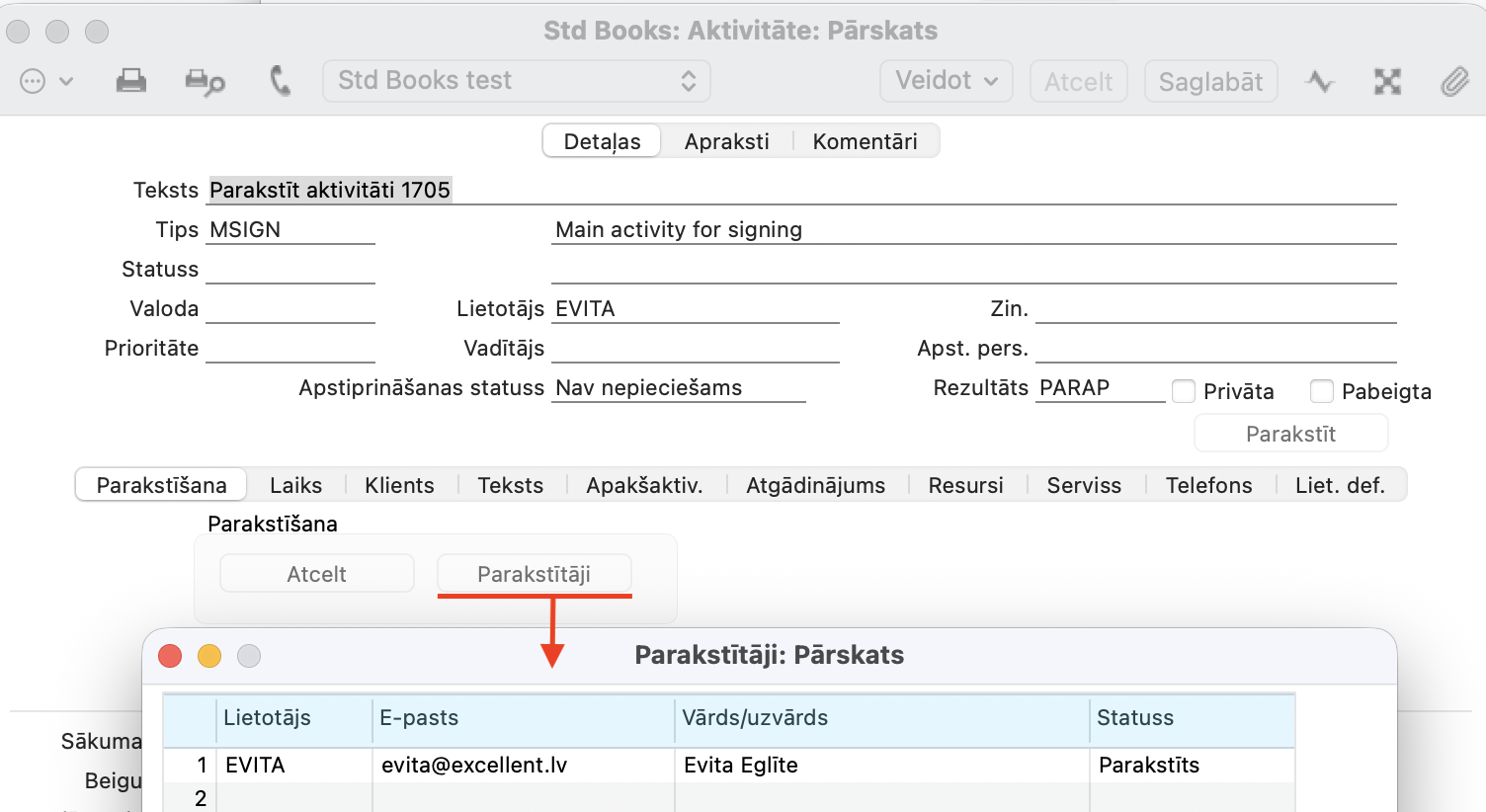Viewport: 1486px width, 812px height.
Task: Select the Apraksti tab
Action: (x=726, y=141)
